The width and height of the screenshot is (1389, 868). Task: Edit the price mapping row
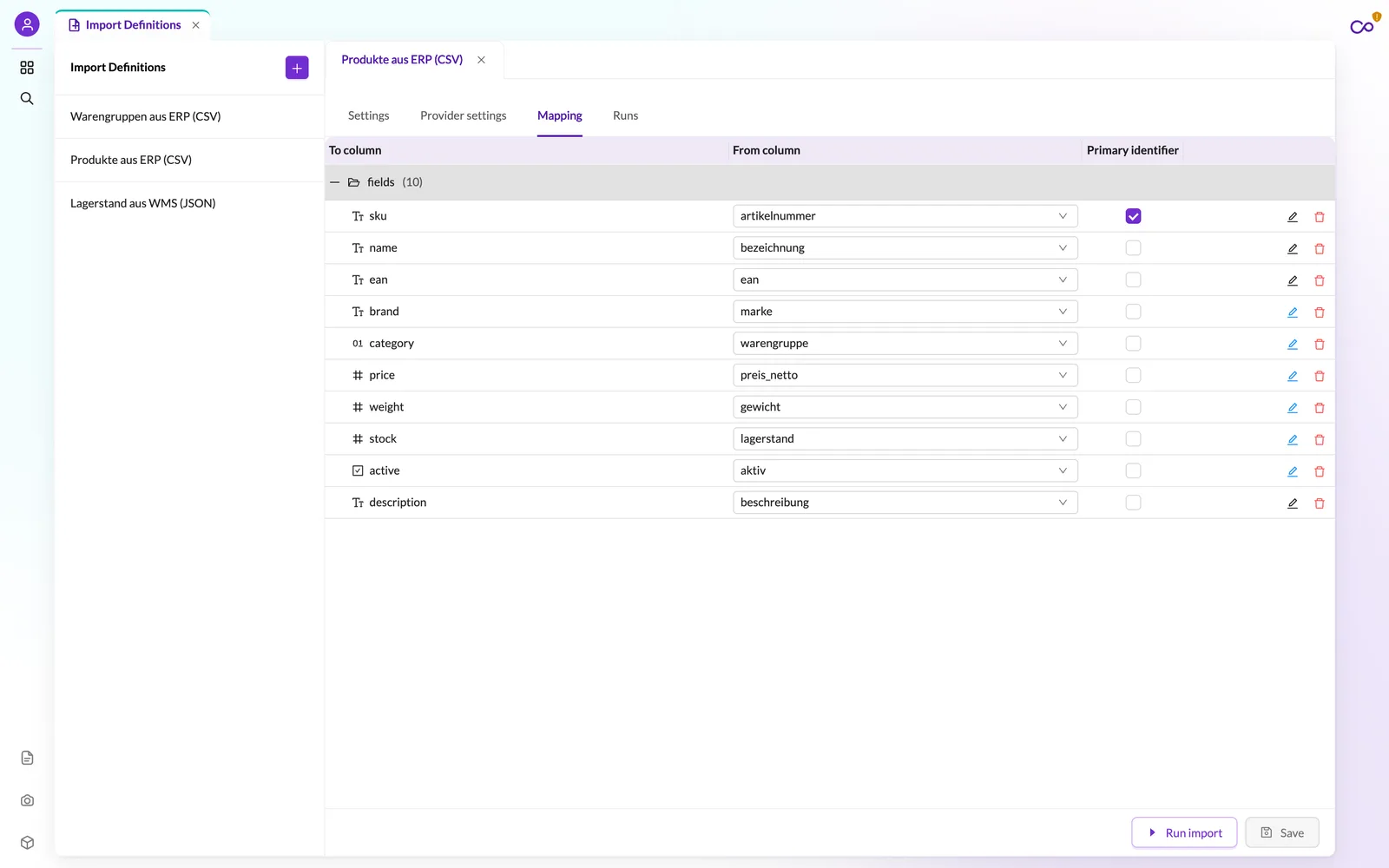coord(1293,376)
